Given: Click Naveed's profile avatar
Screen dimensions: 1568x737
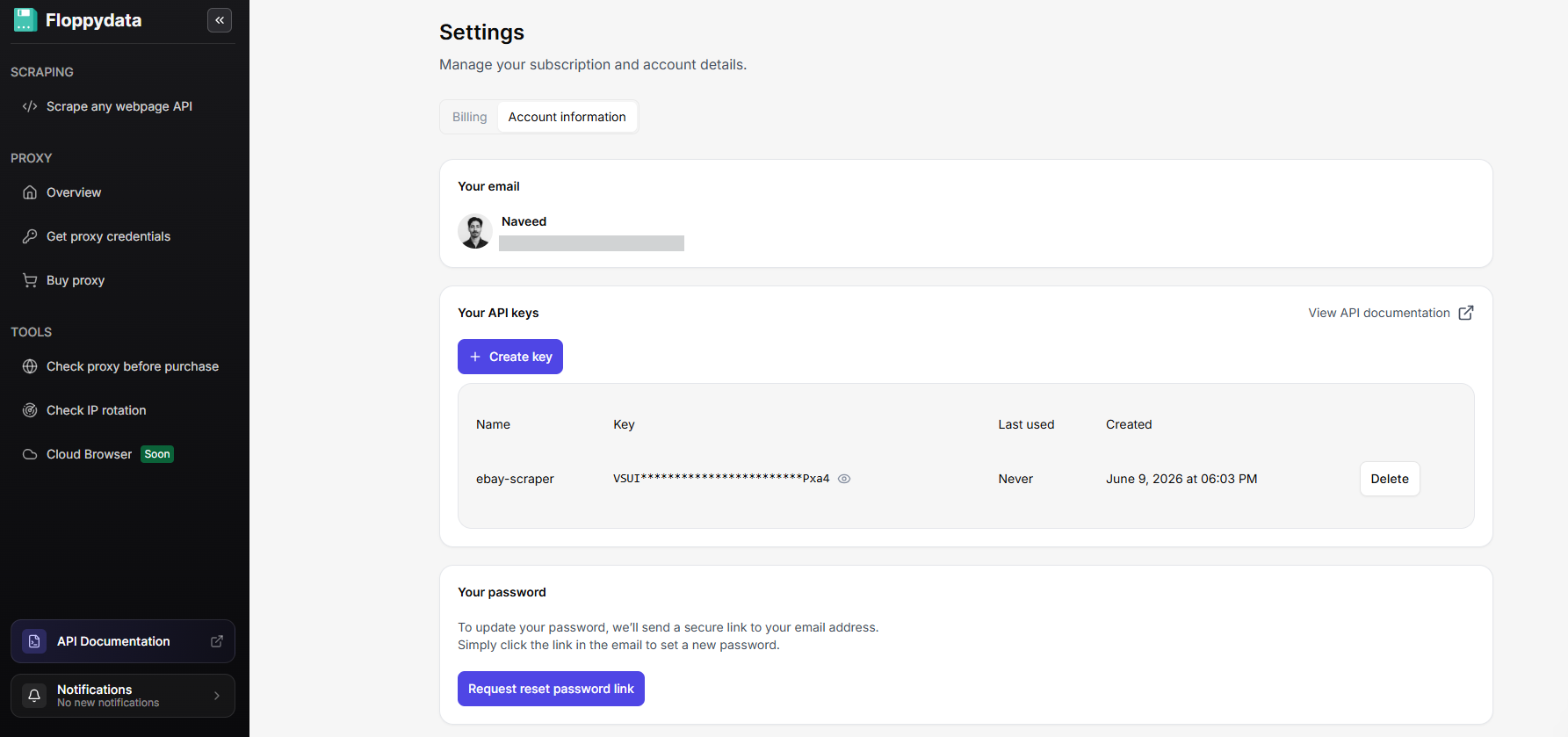Looking at the screenshot, I should 475,231.
